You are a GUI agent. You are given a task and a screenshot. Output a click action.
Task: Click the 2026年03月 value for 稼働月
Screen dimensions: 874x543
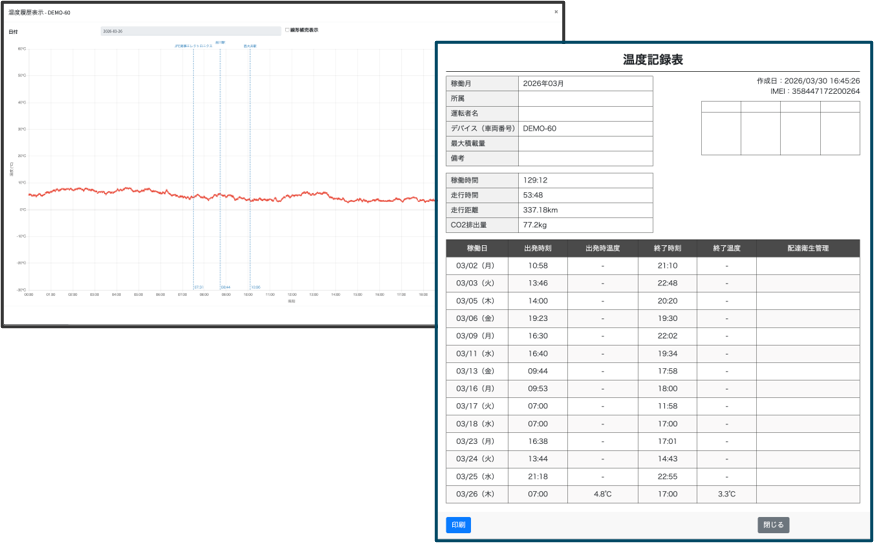585,83
